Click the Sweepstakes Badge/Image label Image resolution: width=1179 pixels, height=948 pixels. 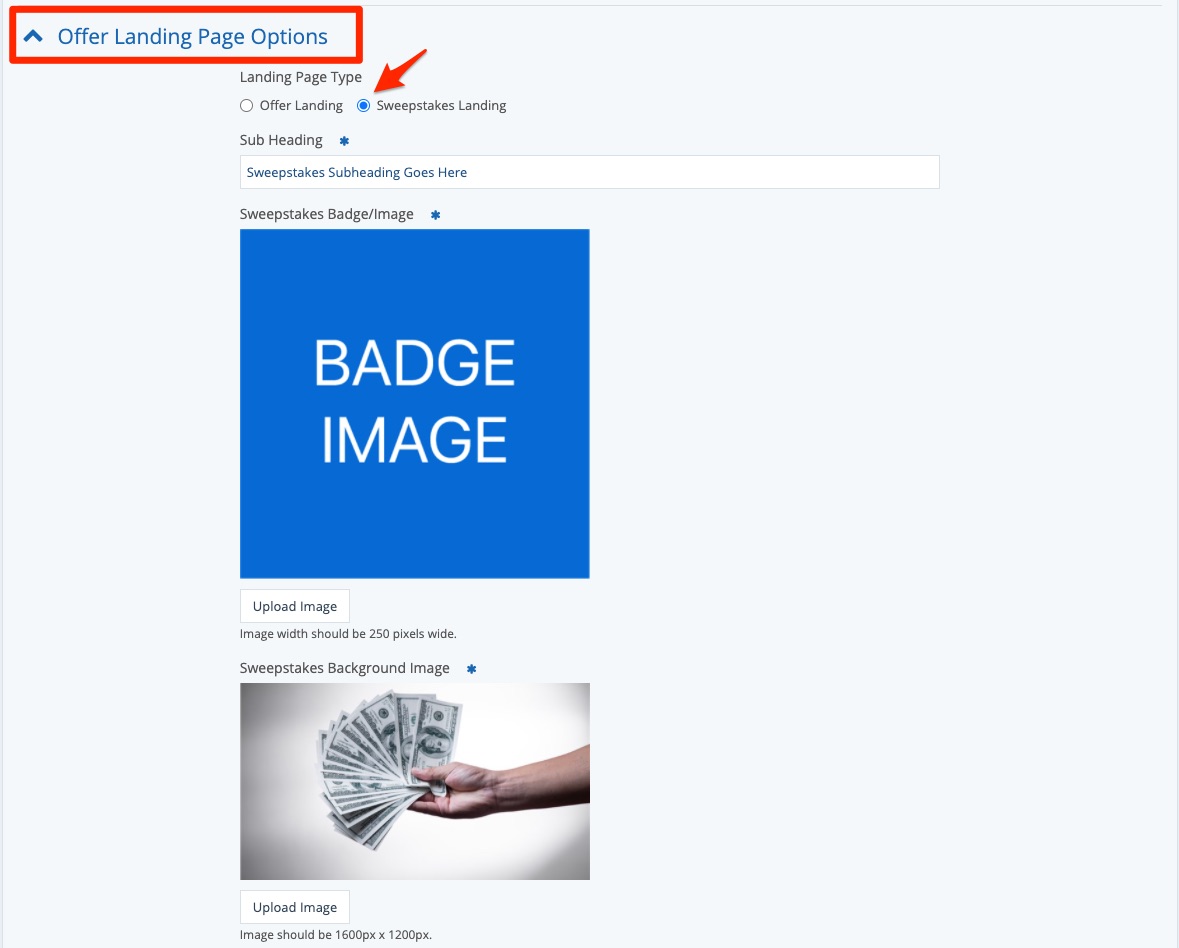pyautogui.click(x=326, y=214)
